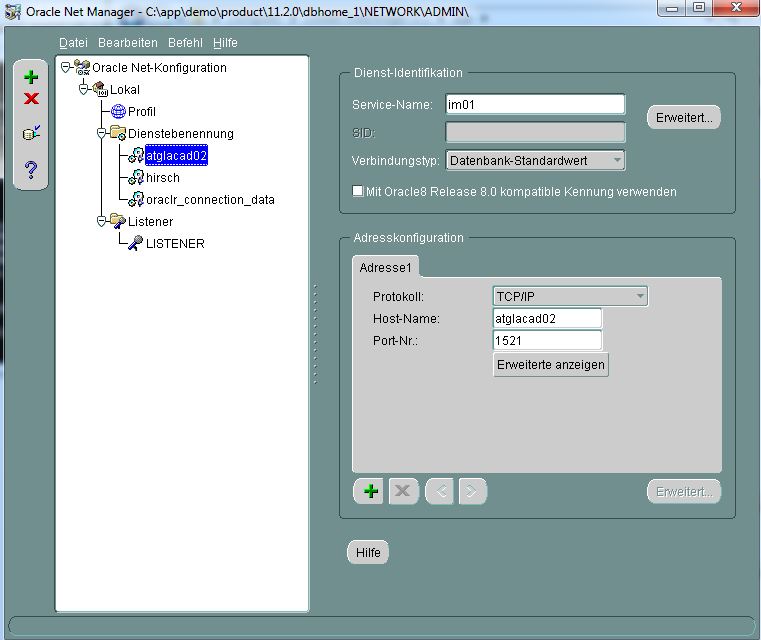Image resolution: width=761 pixels, height=640 pixels.
Task: Click the Port-Nr. input field
Action: pos(547,340)
